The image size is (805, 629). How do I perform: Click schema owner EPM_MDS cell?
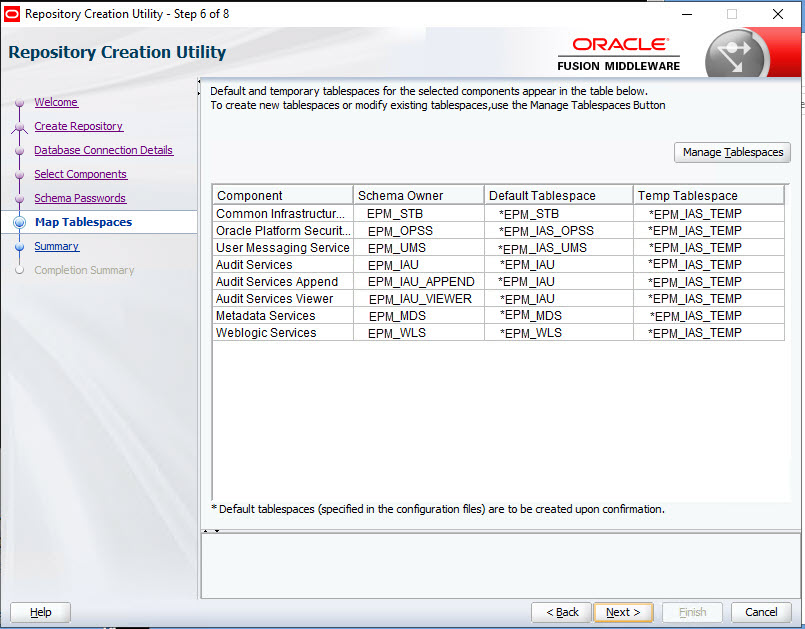pyautogui.click(x=418, y=315)
